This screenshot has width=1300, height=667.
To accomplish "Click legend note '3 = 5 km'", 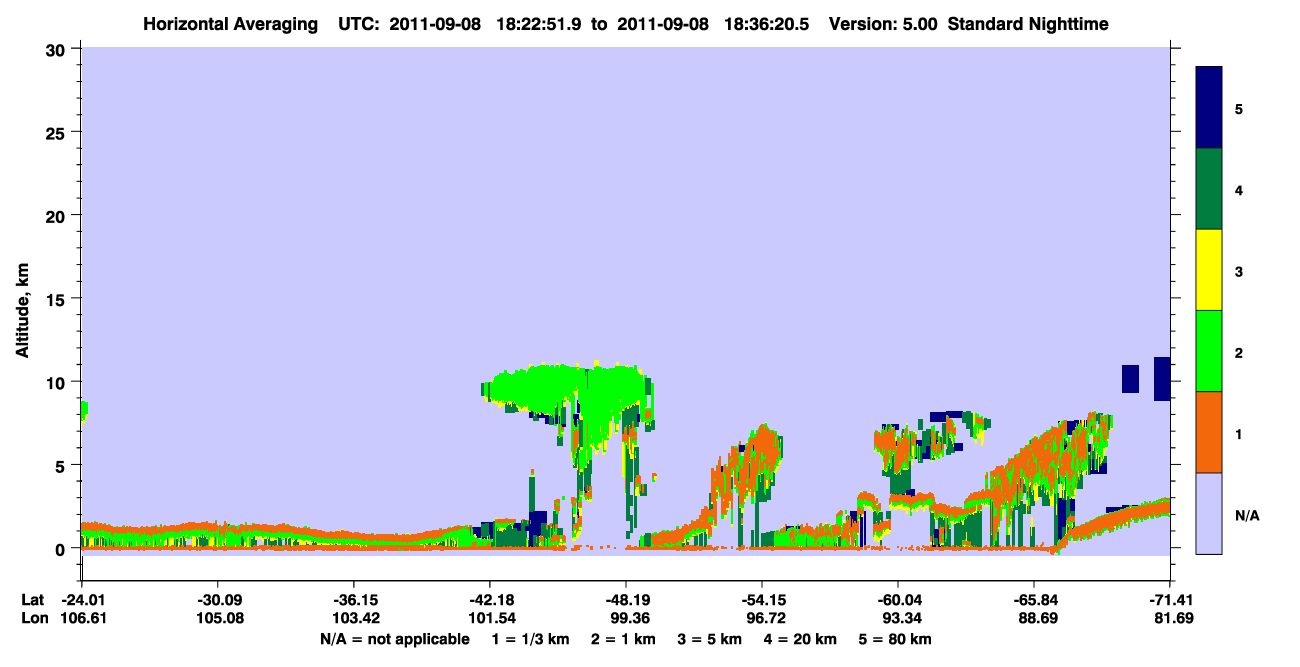I will point(708,639).
